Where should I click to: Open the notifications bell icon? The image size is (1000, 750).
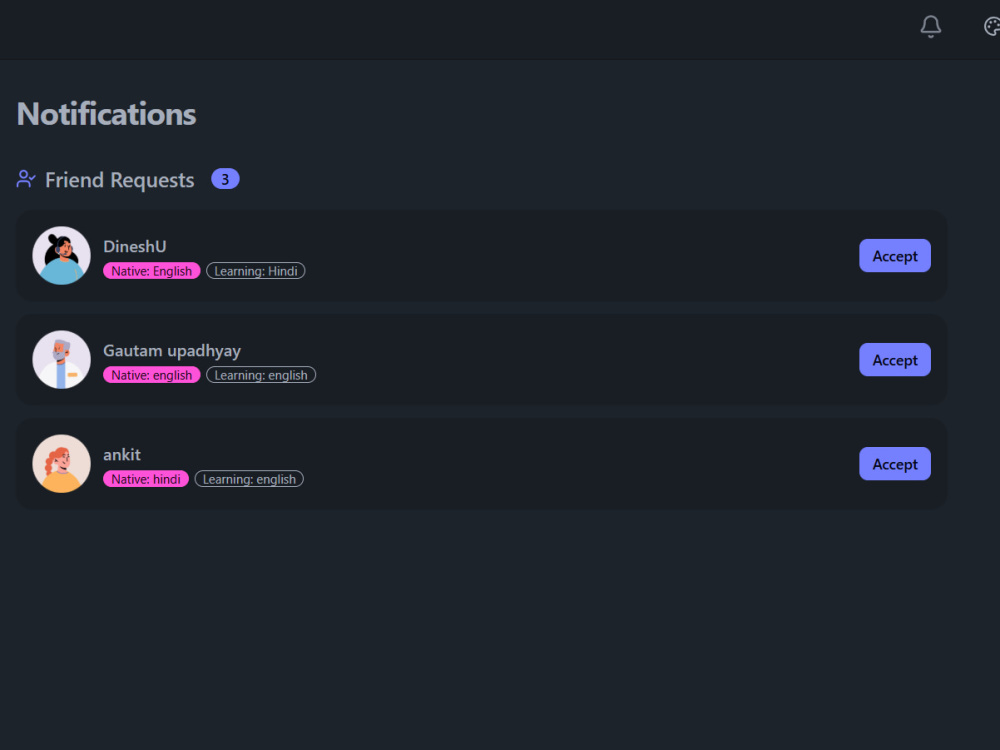[x=930, y=27]
